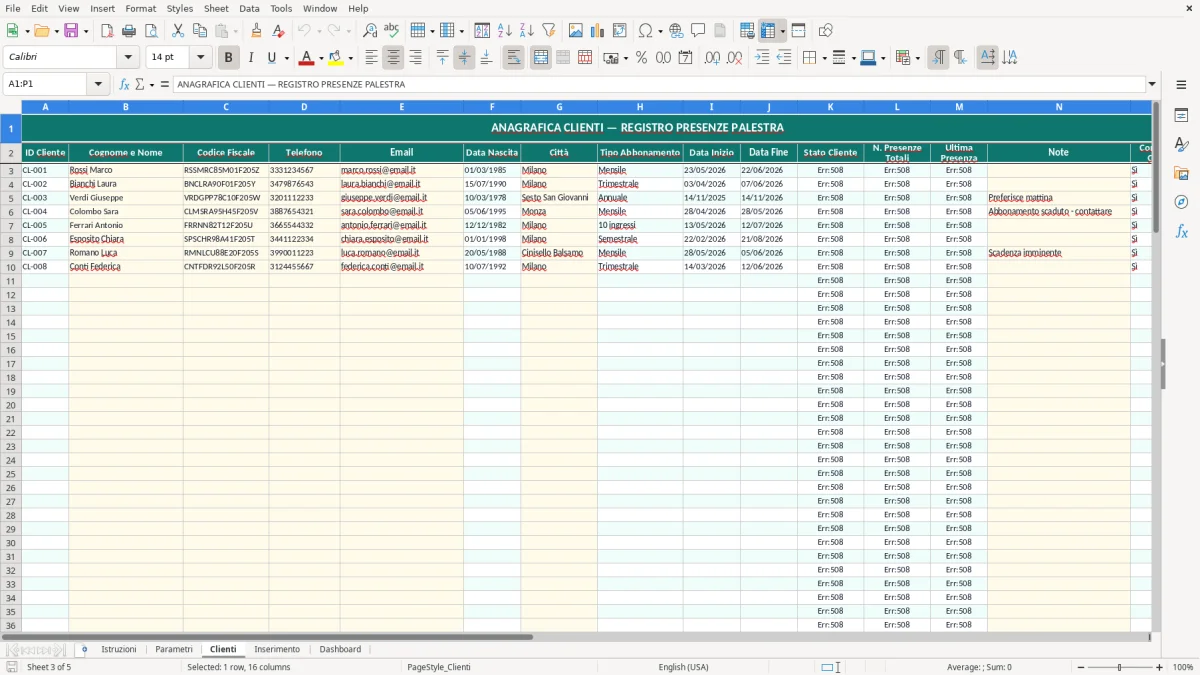Image resolution: width=1200 pixels, height=675 pixels.
Task: Toggle Wrap Text button
Action: tap(513, 58)
